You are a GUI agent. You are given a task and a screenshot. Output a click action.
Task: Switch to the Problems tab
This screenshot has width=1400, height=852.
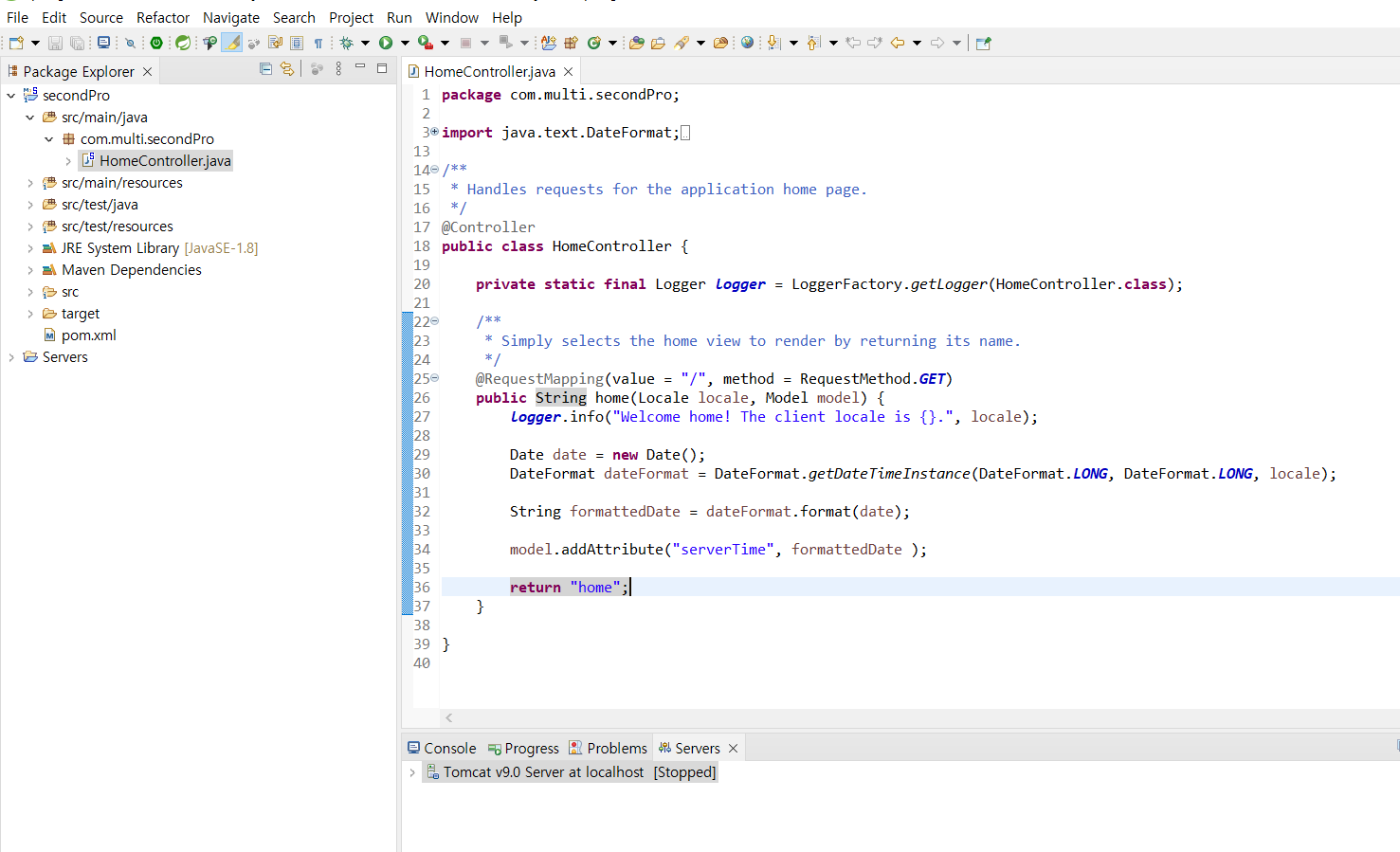(608, 748)
